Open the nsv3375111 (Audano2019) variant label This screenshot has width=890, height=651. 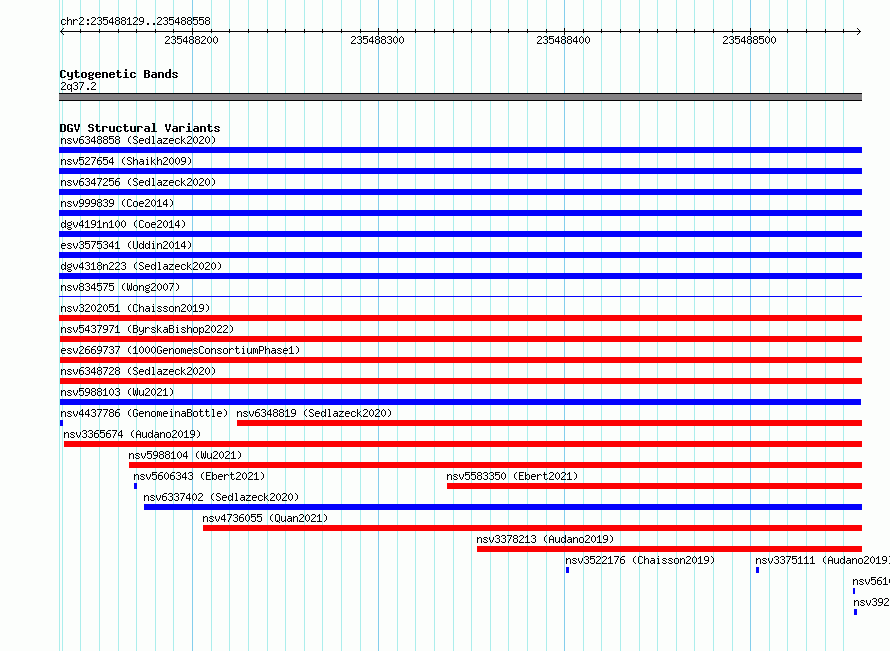[822, 560]
